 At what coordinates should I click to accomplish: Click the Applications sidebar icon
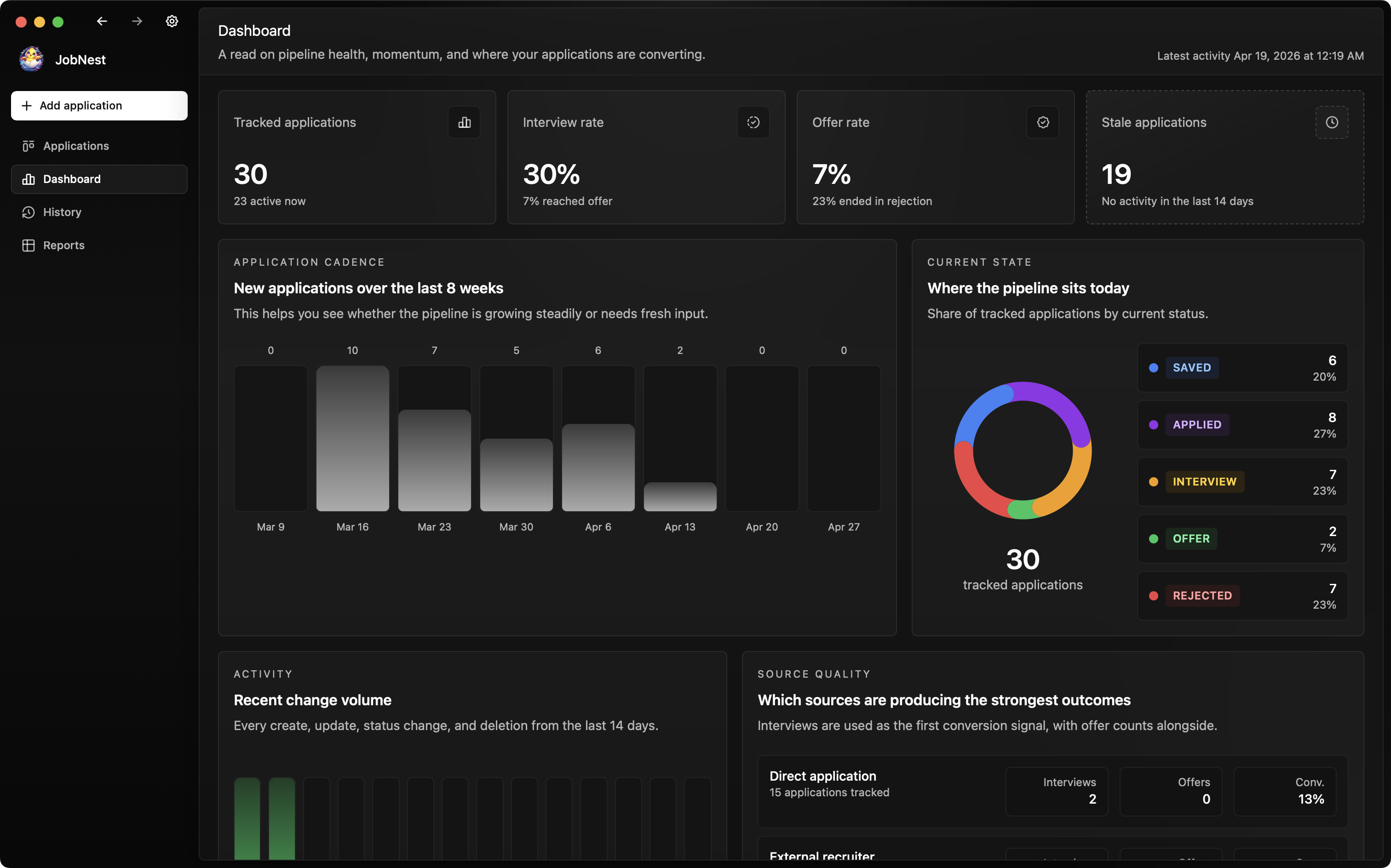28,146
